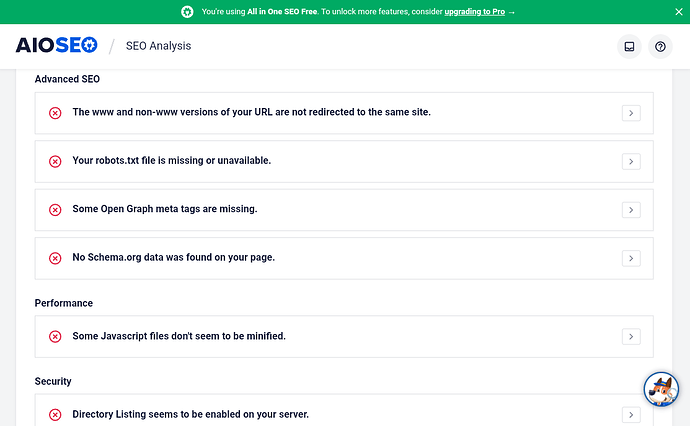
Task: Click the Advanced SEO section heading
Action: (67, 79)
